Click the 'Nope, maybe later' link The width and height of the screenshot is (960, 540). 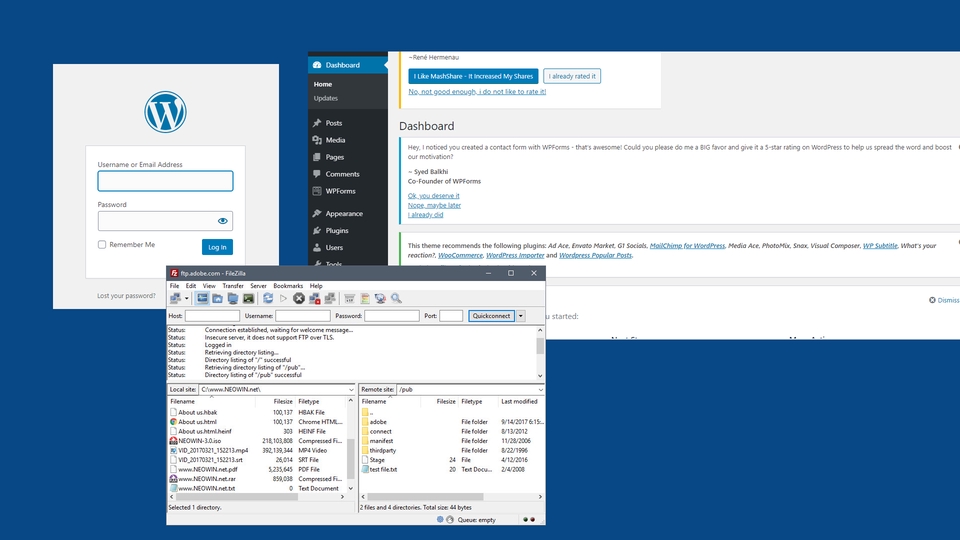434,205
